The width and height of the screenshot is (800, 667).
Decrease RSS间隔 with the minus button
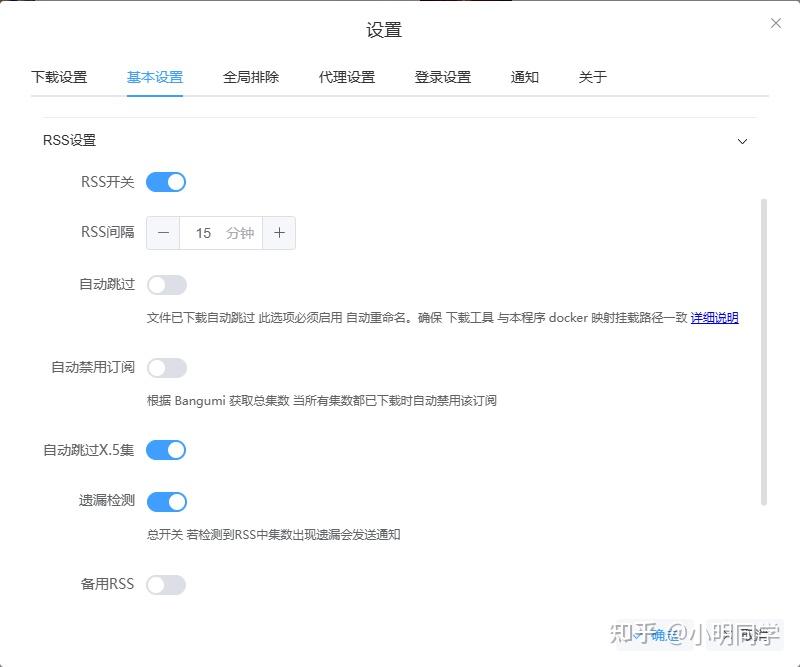click(x=163, y=233)
